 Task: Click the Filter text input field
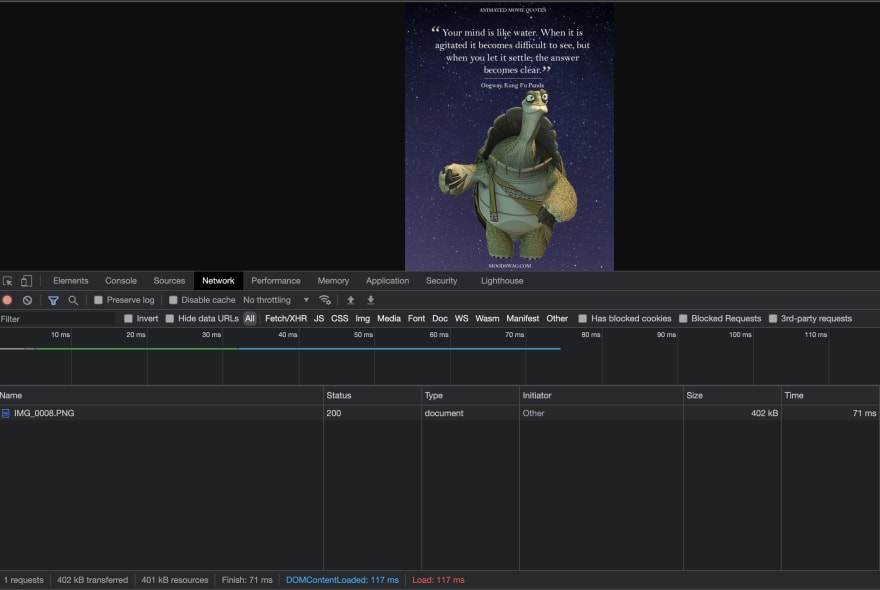pos(57,319)
